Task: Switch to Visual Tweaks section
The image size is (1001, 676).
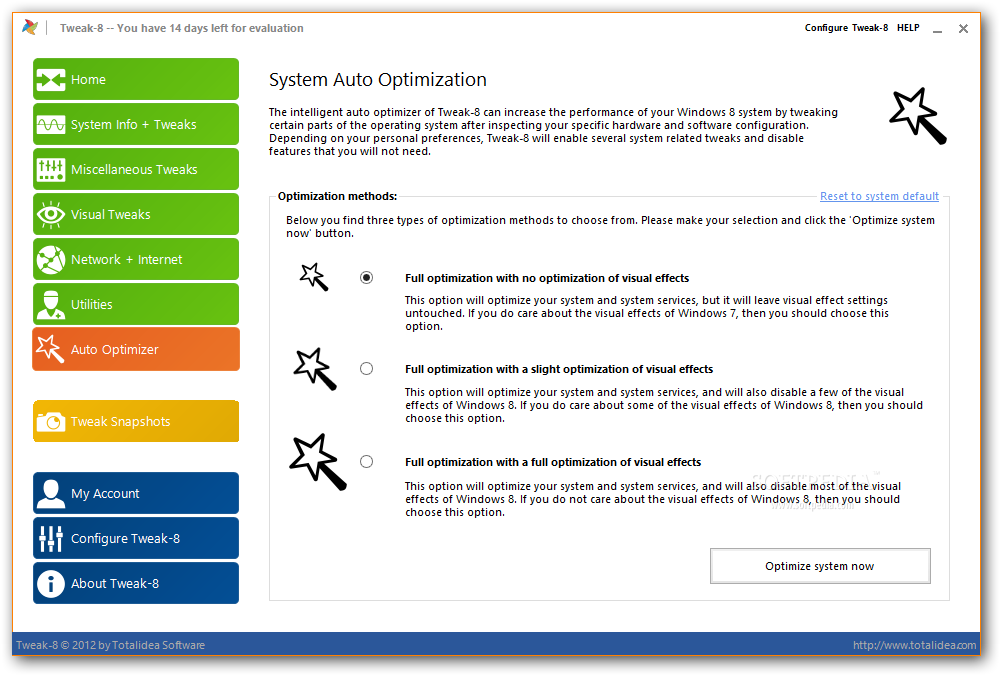Action: pyautogui.click(x=110, y=214)
